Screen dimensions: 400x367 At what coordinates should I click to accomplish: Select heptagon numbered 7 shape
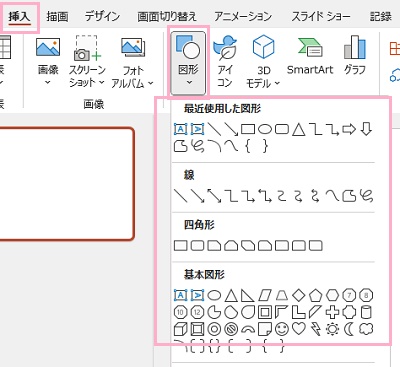click(x=349, y=295)
